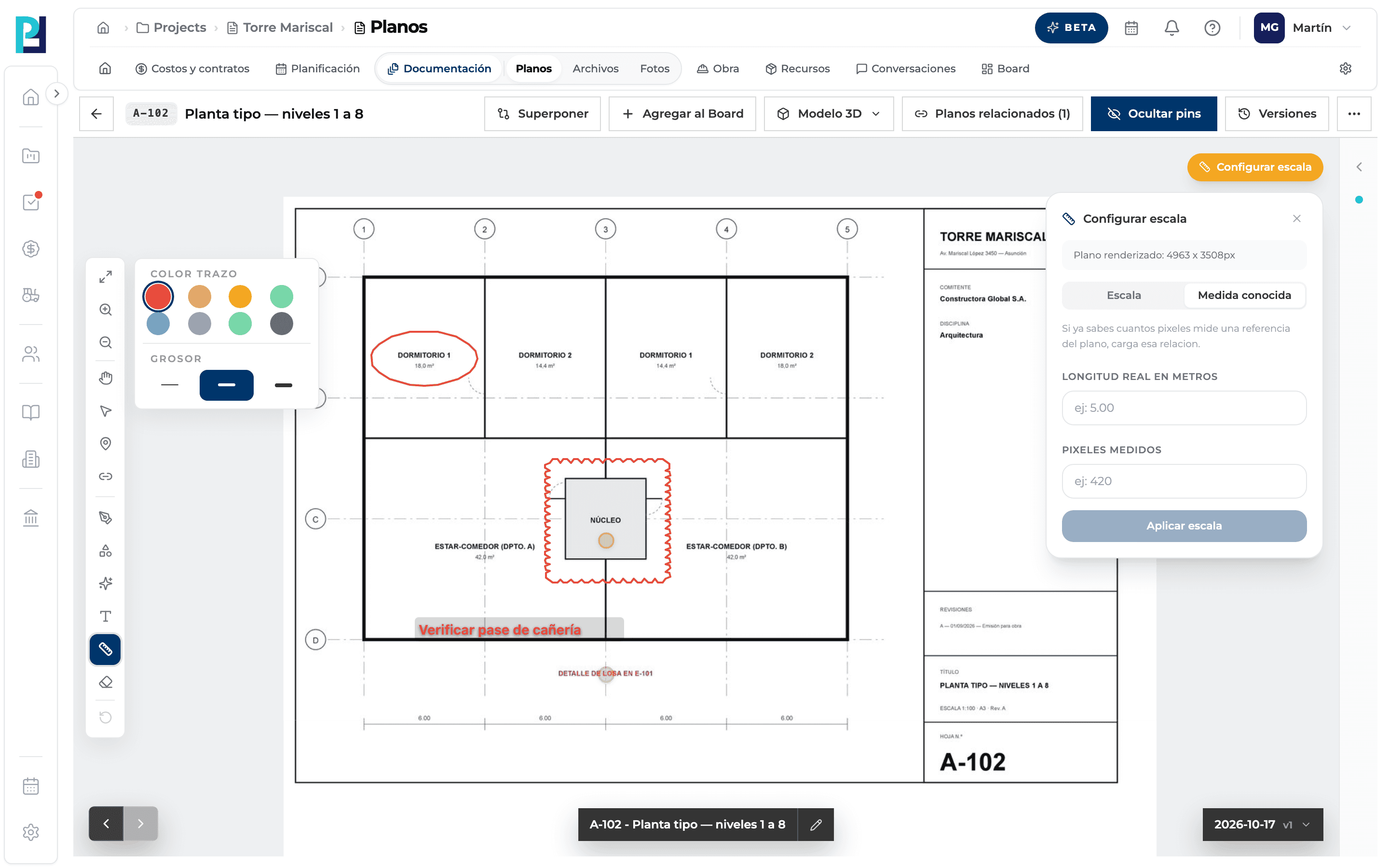Screen dimensions: 1389x868
Task: Click the Versiones button
Action: [x=1277, y=114]
